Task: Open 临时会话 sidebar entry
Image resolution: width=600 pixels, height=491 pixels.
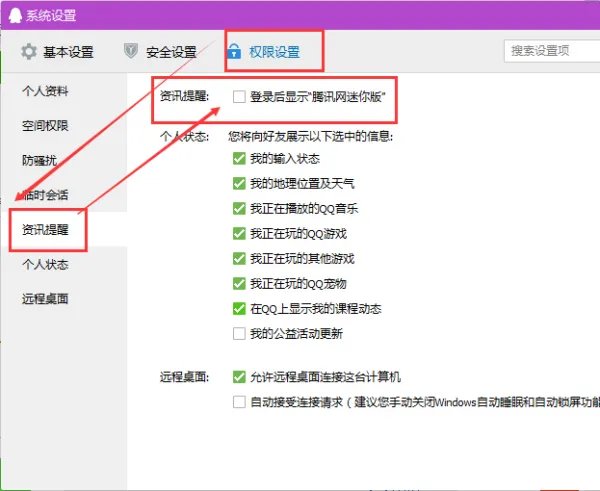Action: pyautogui.click(x=45, y=195)
